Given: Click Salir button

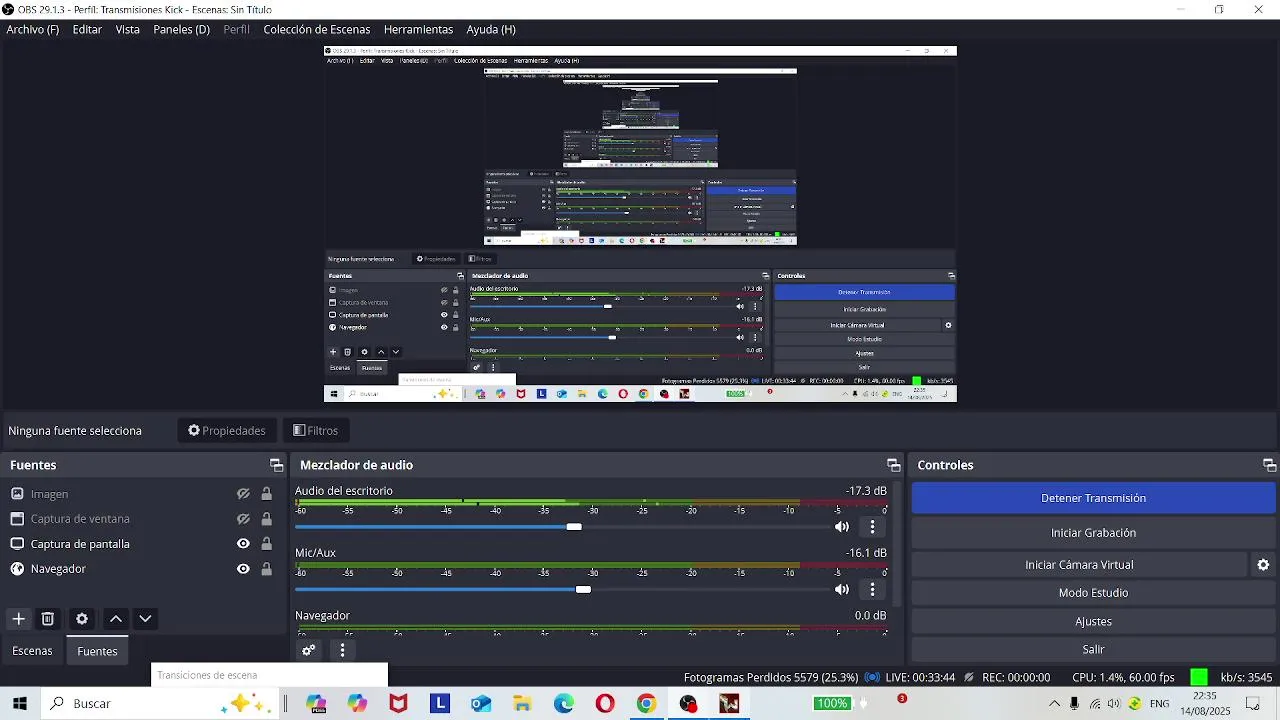Looking at the screenshot, I should 1093,649.
